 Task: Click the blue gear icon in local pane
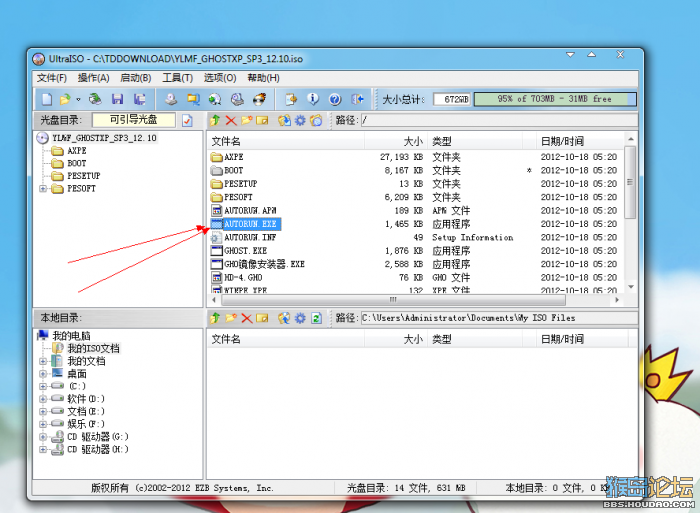[300, 318]
